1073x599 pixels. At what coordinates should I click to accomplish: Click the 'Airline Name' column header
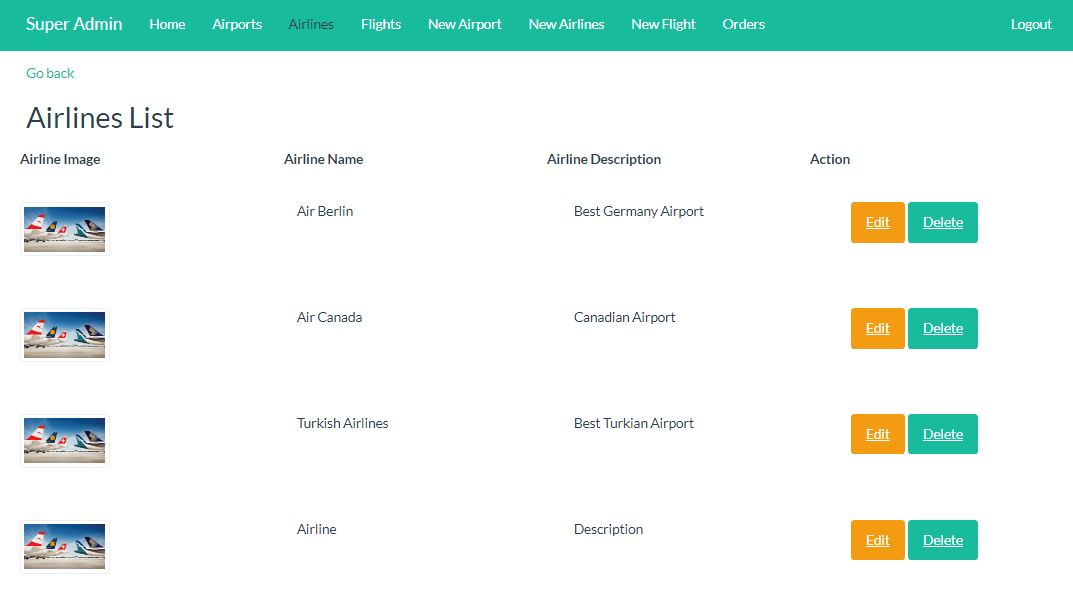click(x=323, y=159)
